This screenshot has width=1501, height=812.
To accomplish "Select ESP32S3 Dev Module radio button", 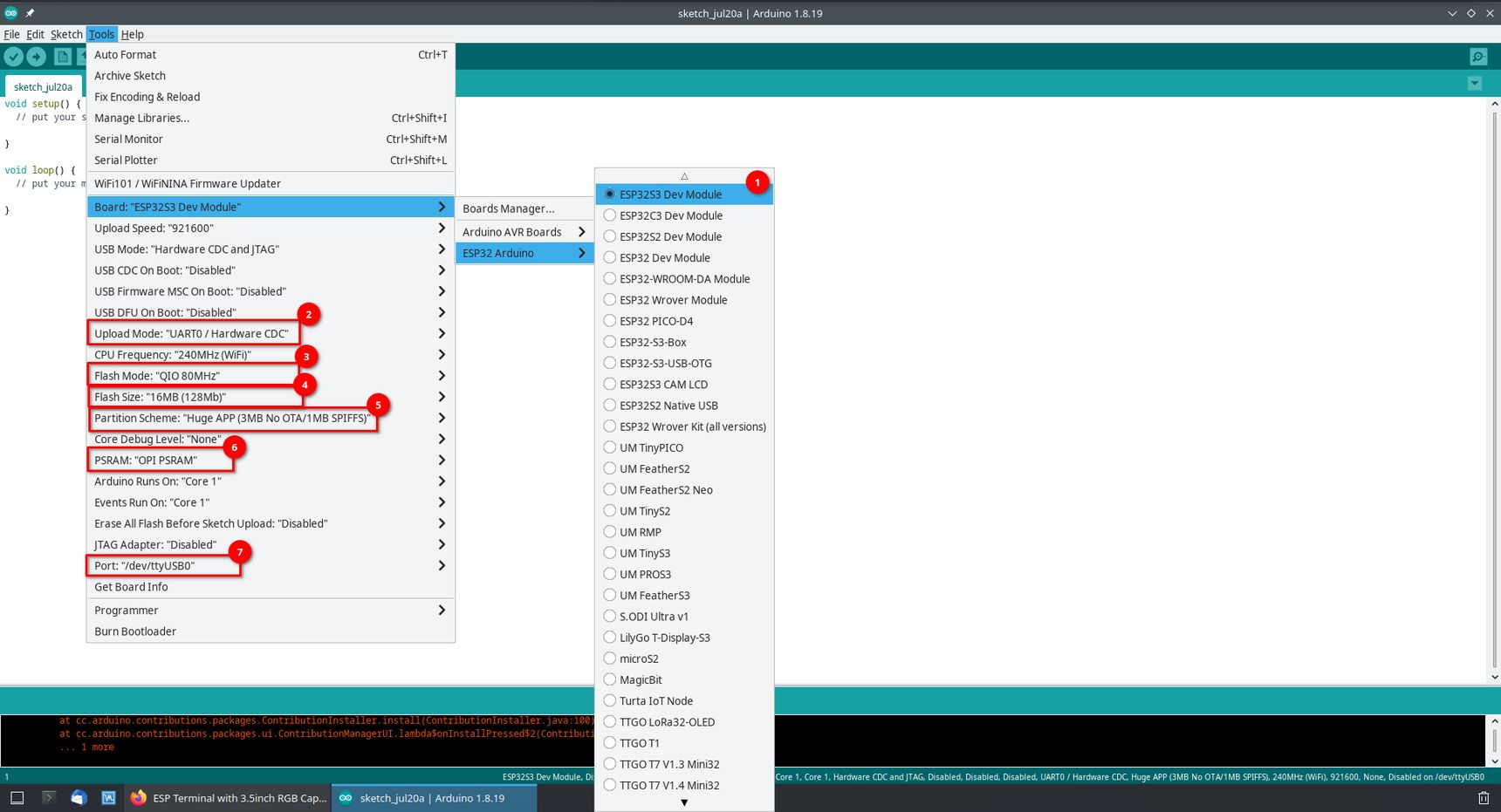I will [x=610, y=194].
